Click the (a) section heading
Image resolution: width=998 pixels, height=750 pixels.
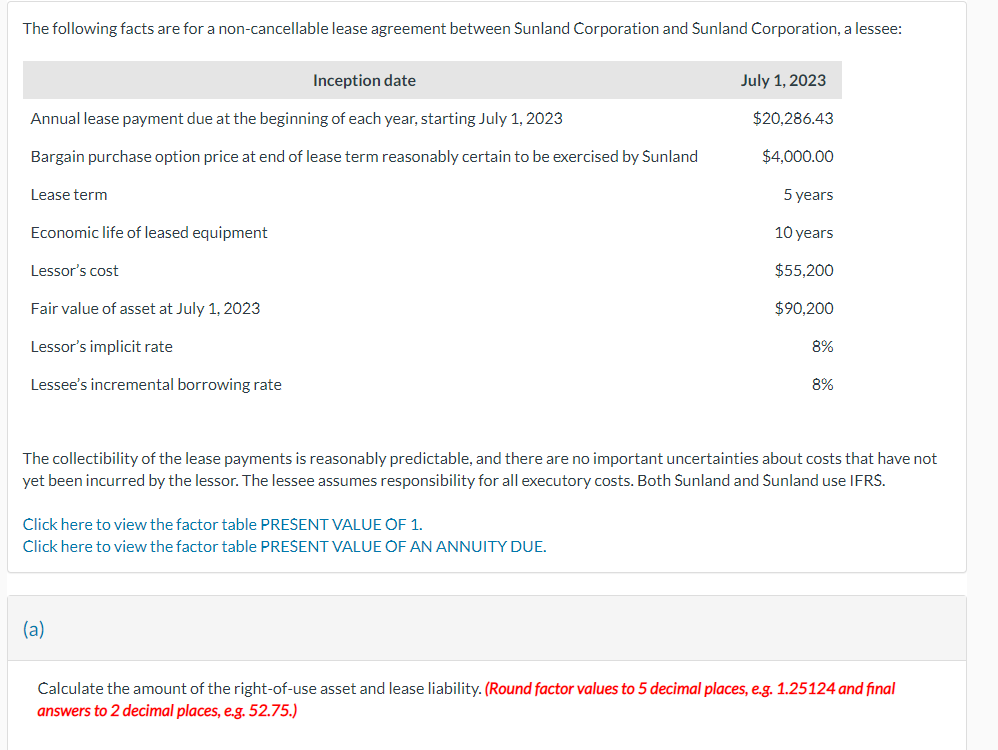(34, 629)
